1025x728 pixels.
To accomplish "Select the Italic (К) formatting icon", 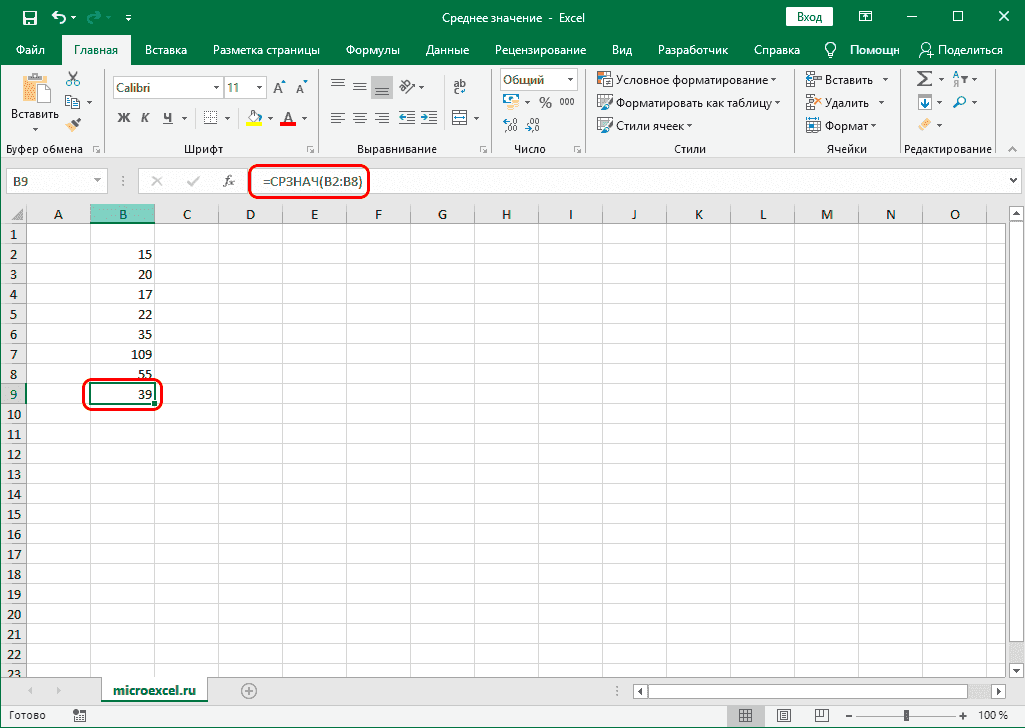I will pos(145,116).
